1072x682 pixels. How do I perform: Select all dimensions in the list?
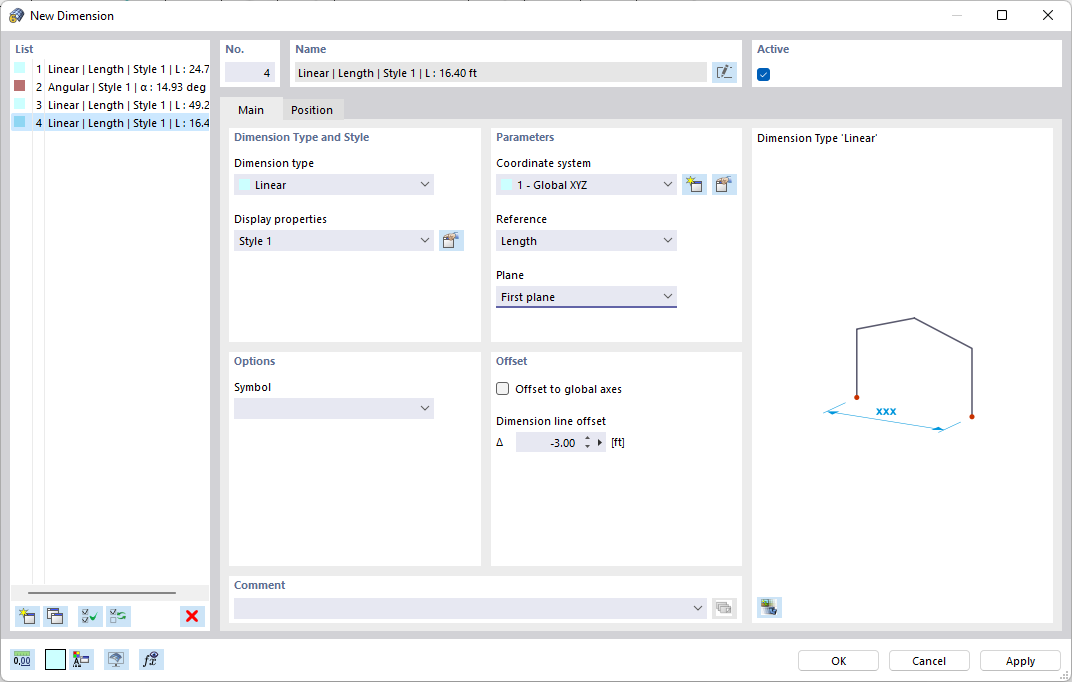[x=89, y=616]
